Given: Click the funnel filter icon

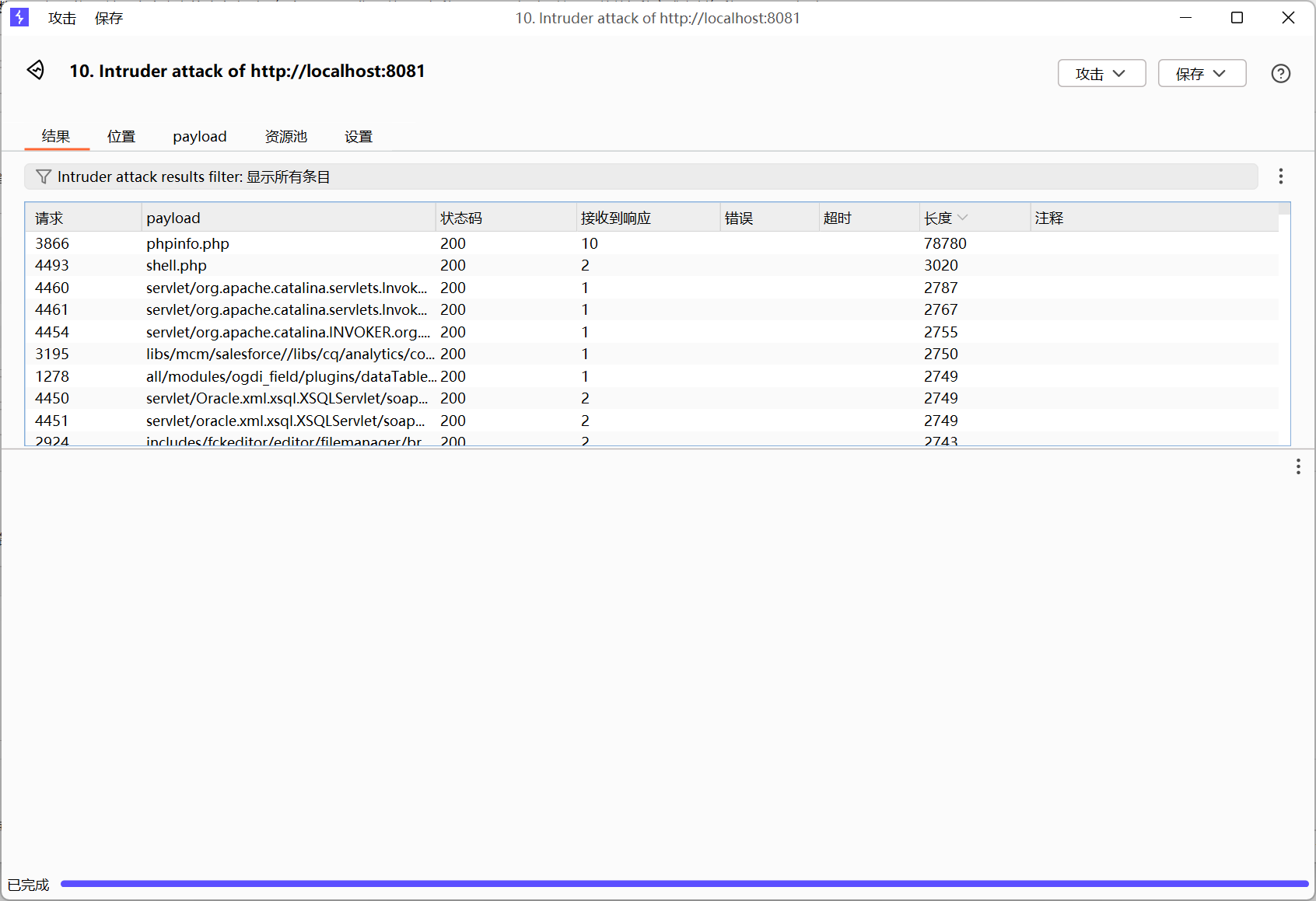Looking at the screenshot, I should point(44,177).
